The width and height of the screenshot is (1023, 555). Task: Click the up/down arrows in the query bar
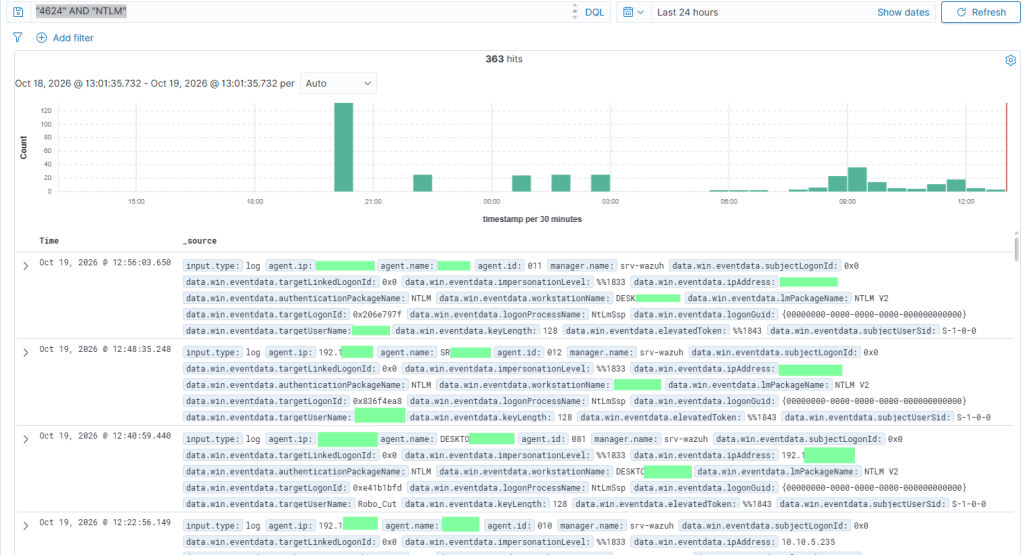pyautogui.click(x=575, y=12)
